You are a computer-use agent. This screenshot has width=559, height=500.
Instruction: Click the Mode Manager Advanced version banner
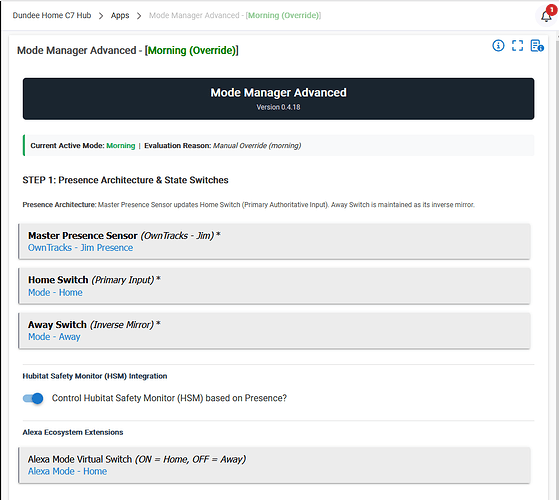[x=278, y=99]
